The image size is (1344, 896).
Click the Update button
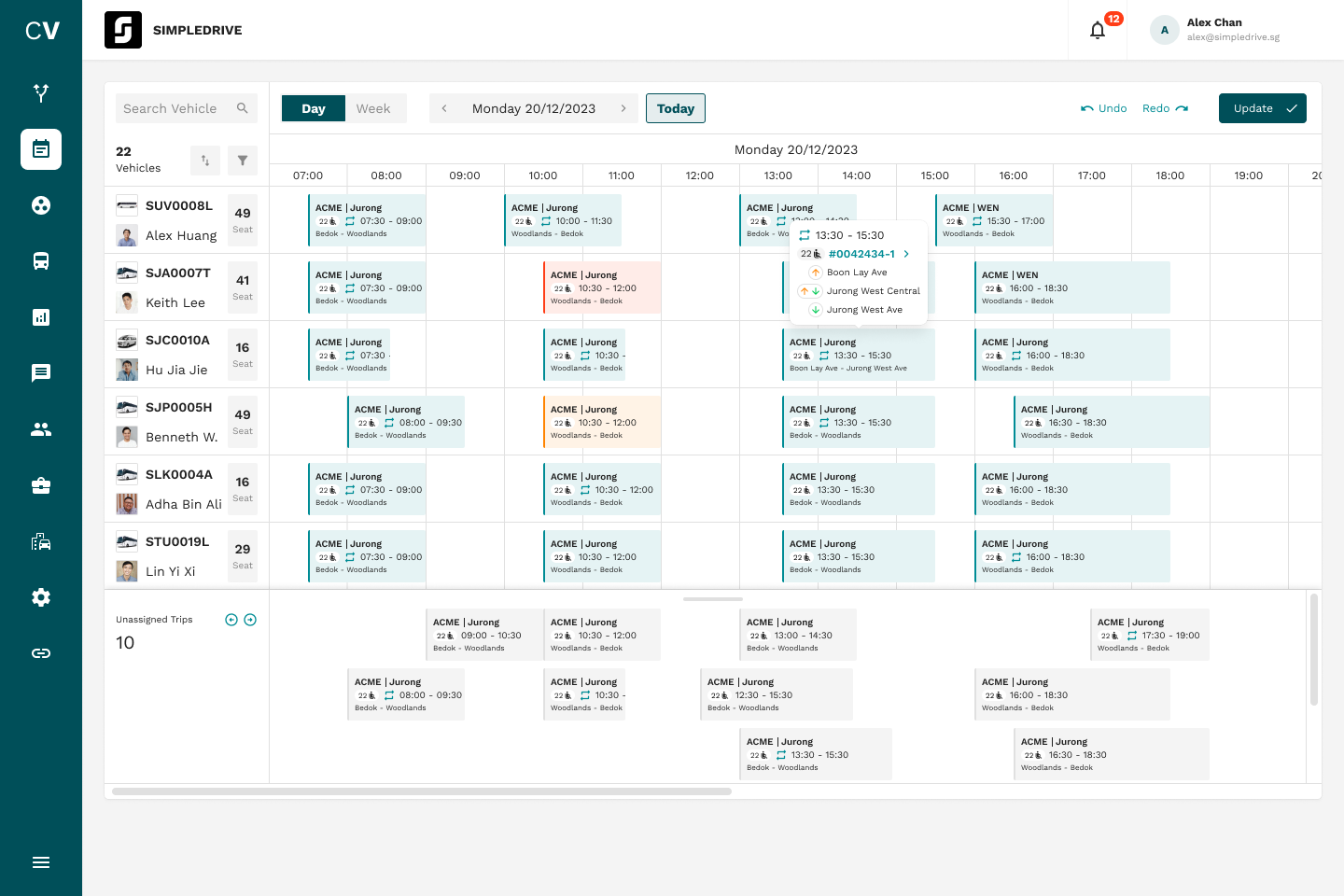[1262, 108]
